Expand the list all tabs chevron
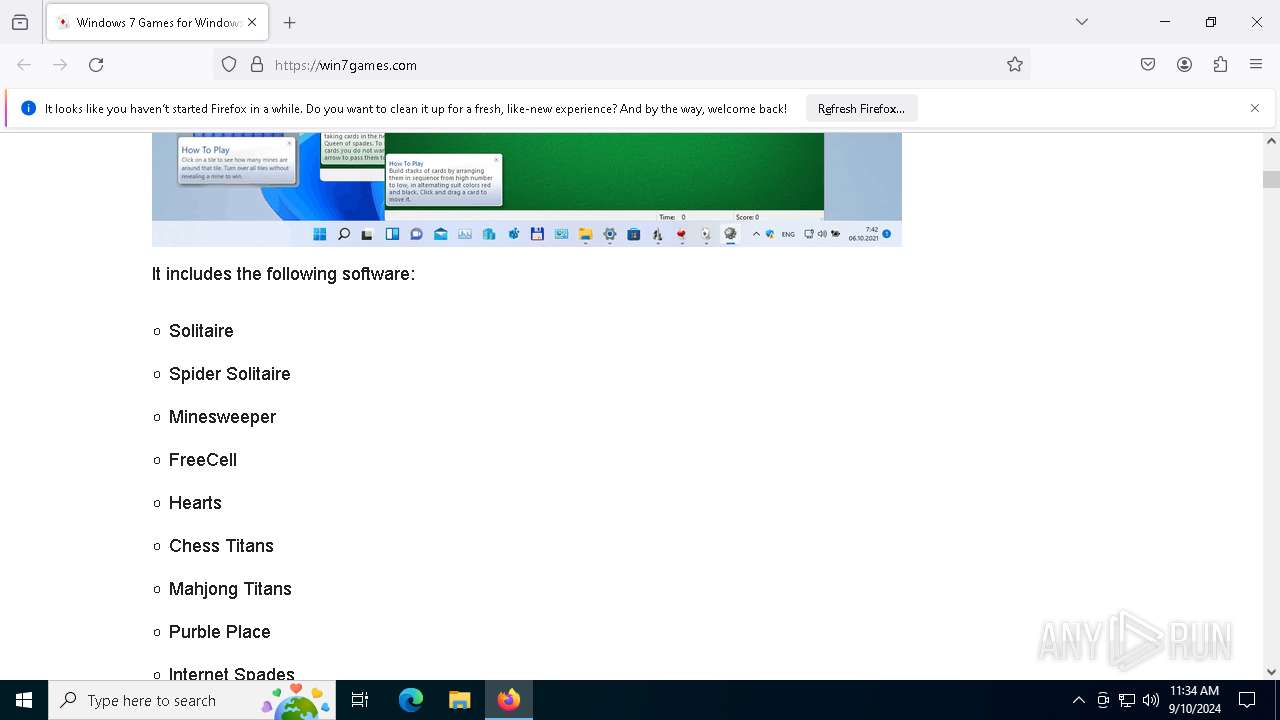Image resolution: width=1280 pixels, height=720 pixels. (x=1082, y=22)
